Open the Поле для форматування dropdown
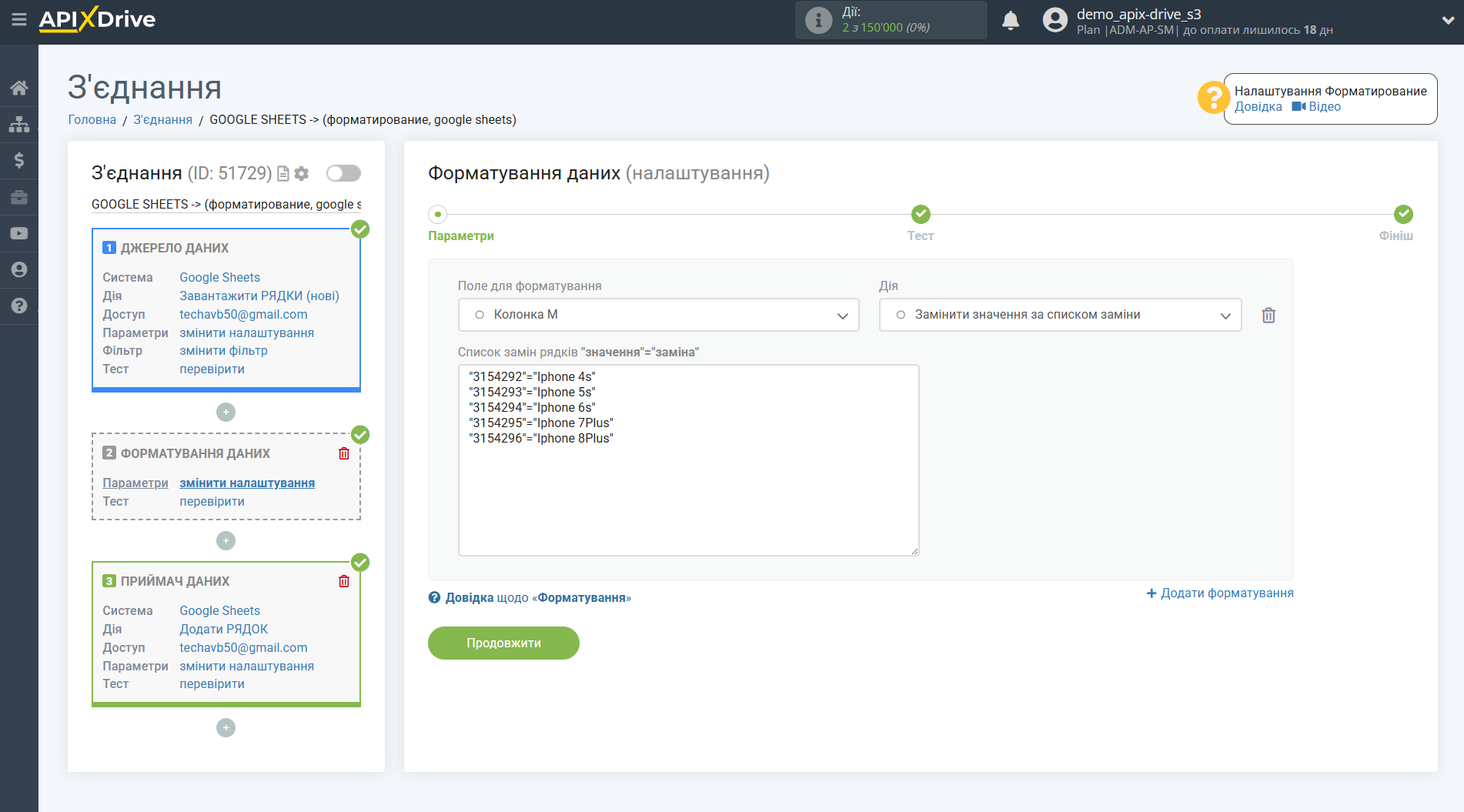This screenshot has height=812, width=1464. pyautogui.click(x=658, y=315)
